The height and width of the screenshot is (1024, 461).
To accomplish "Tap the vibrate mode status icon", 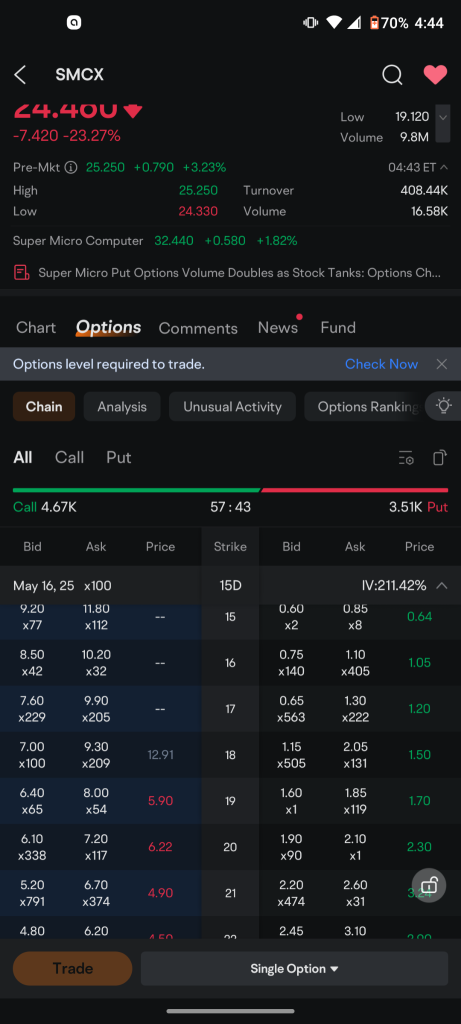I will [x=310, y=23].
